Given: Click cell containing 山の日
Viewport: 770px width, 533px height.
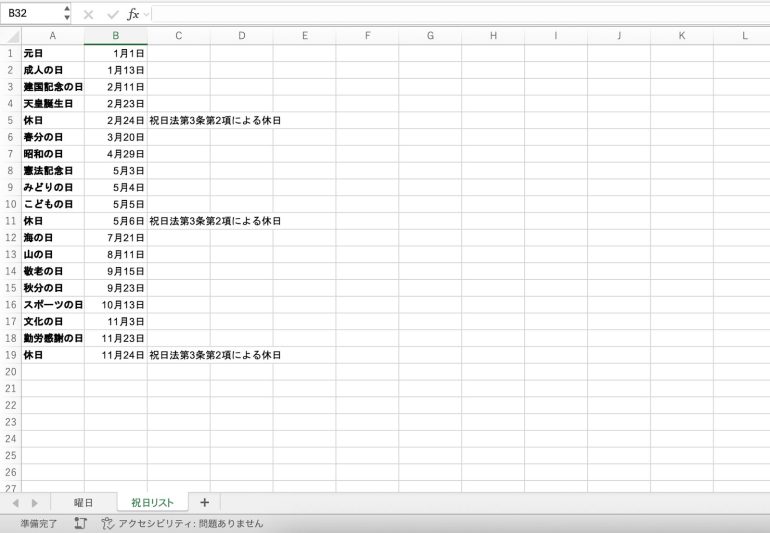Looking at the screenshot, I should pos(53,254).
